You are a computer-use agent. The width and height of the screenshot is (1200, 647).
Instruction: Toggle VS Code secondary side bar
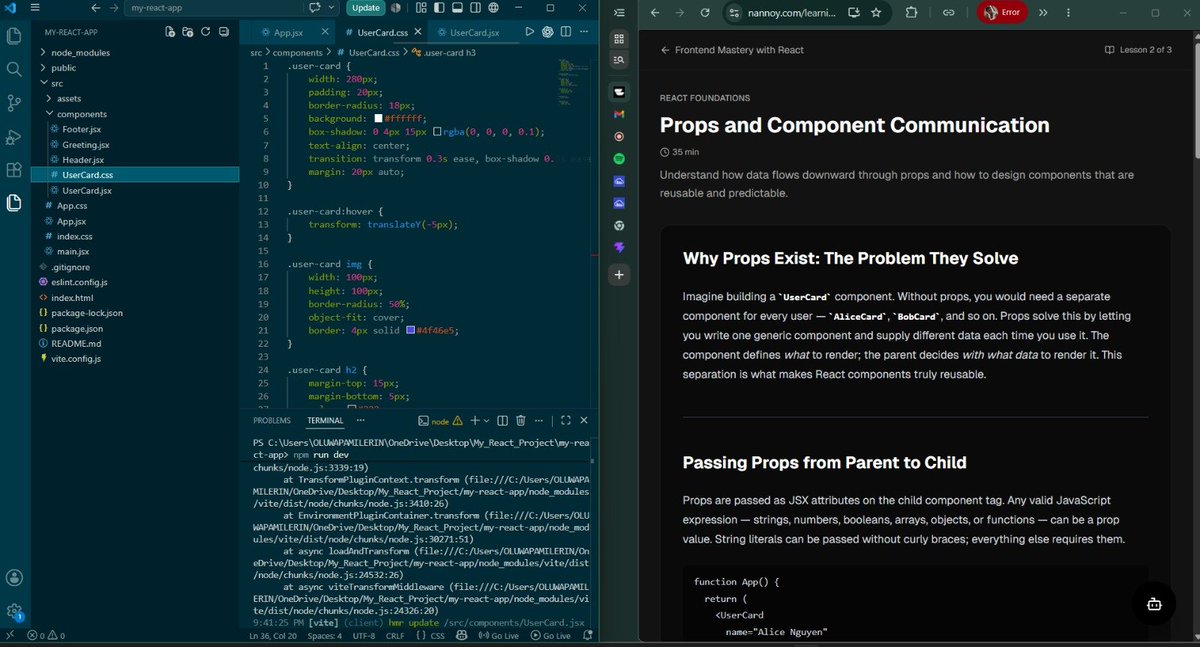[475, 8]
